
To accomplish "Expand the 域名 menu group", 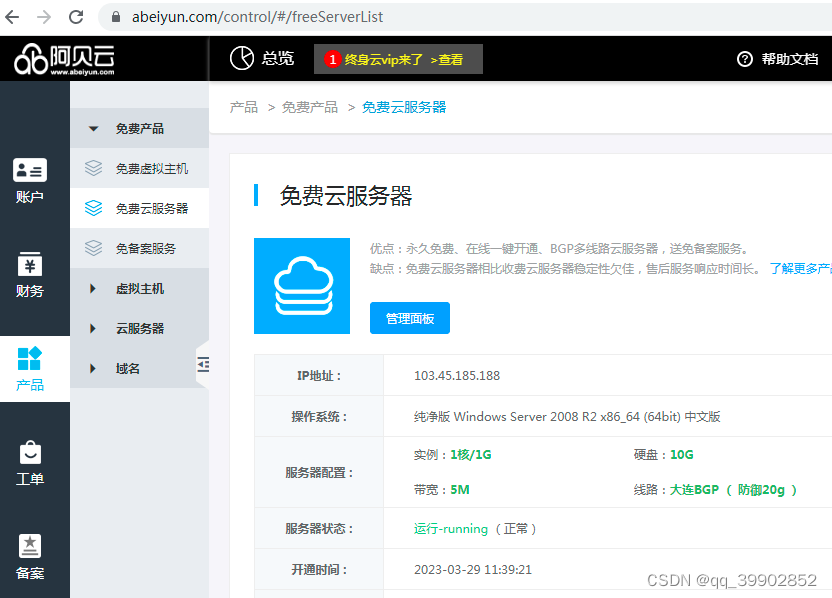I will click(133, 368).
